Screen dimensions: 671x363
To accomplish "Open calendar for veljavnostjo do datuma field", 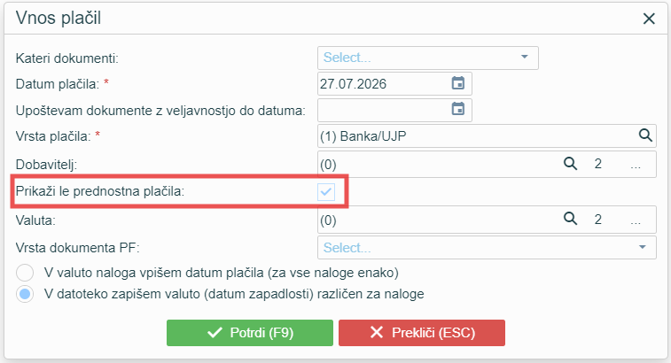I will [458, 109].
